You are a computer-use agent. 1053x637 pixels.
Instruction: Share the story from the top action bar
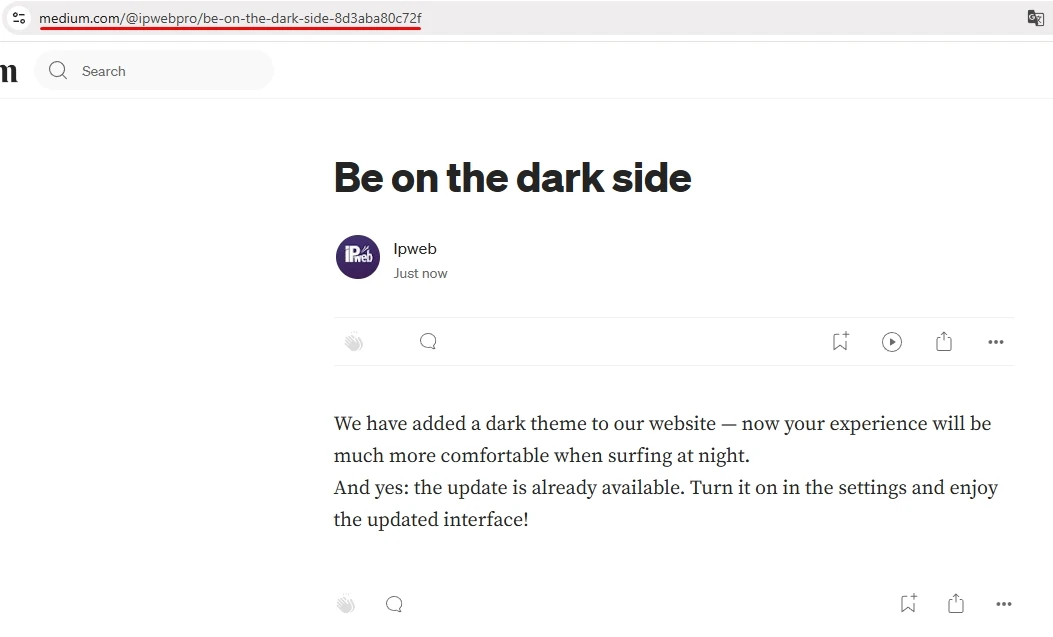pos(944,342)
